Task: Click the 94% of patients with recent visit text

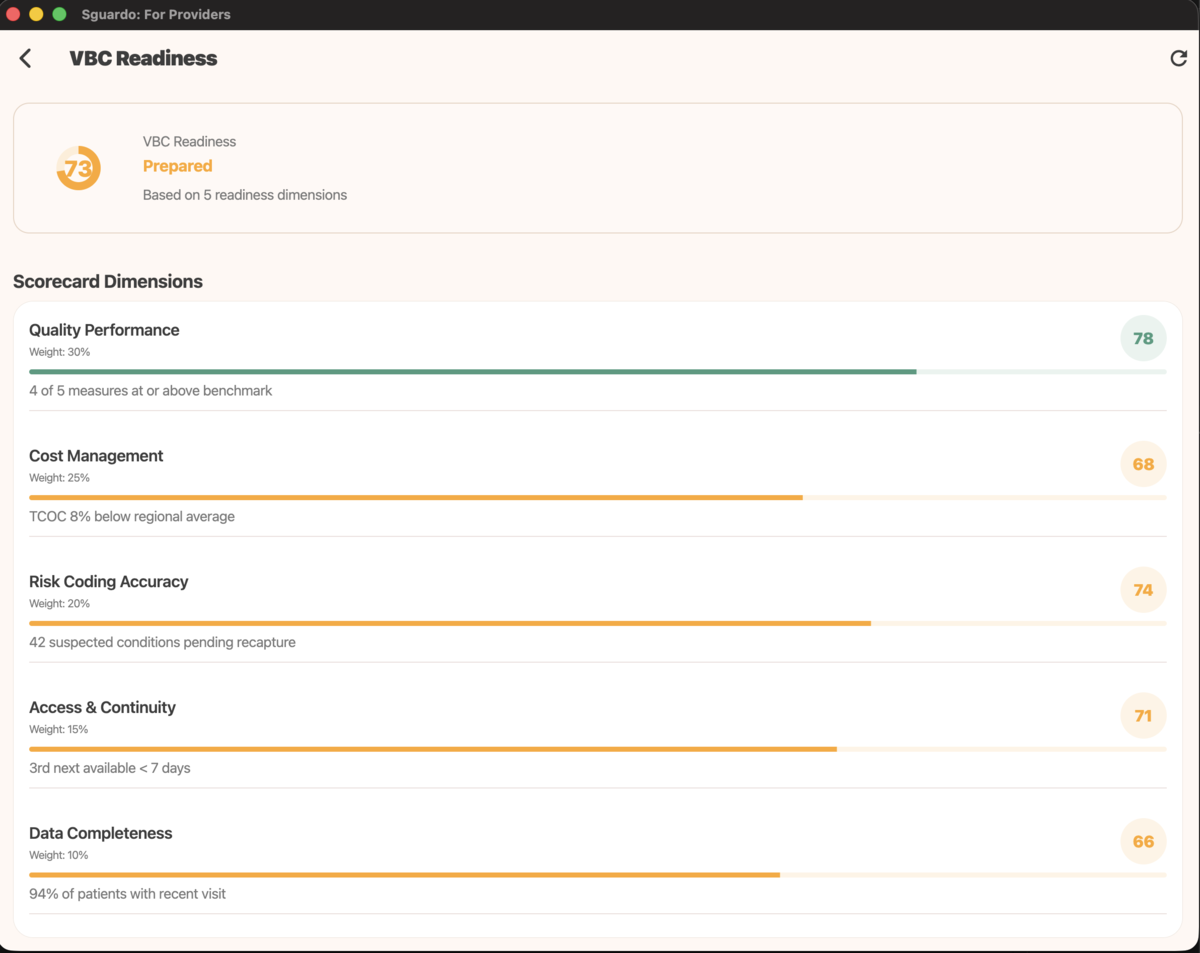Action: 127,893
